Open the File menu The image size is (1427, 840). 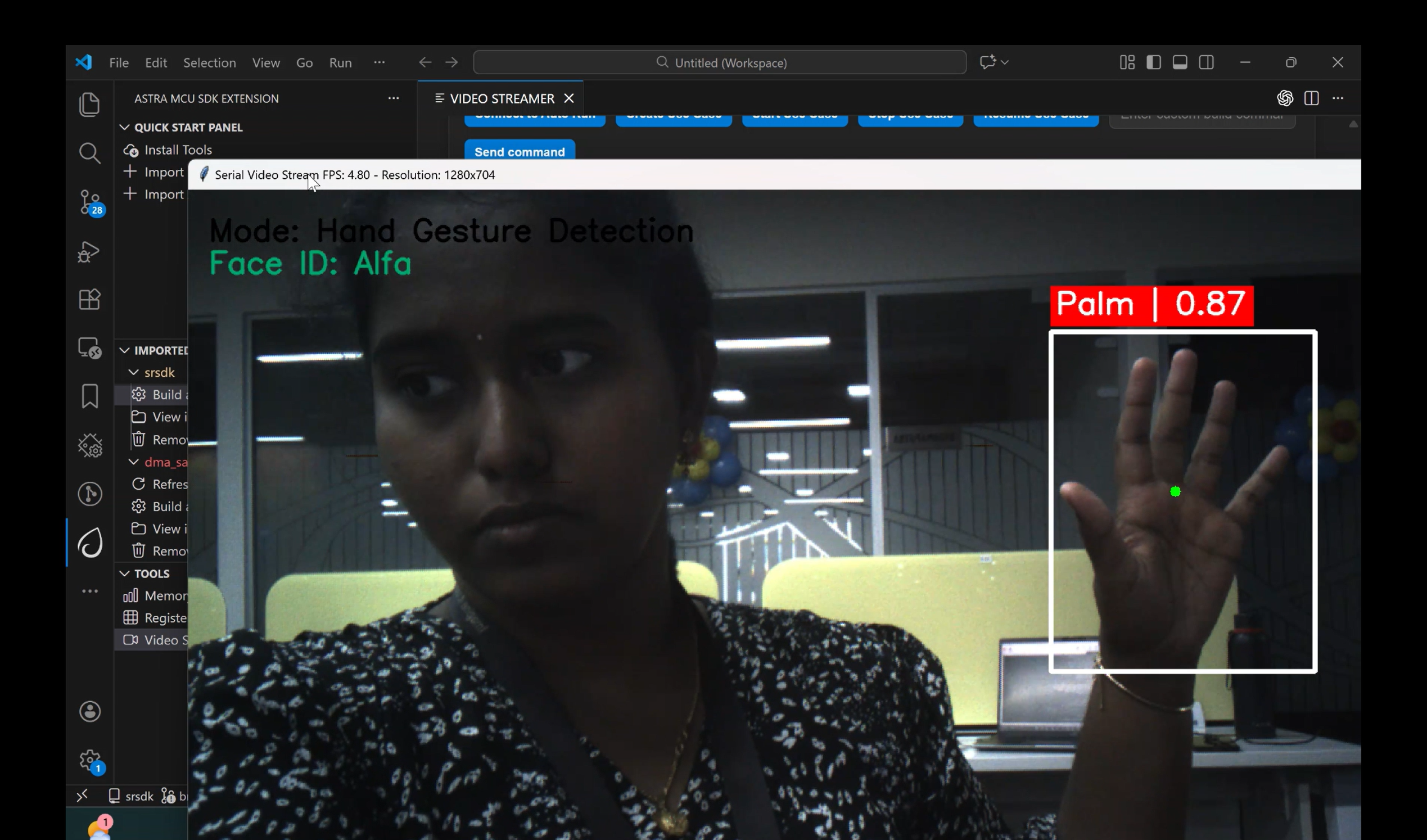point(119,62)
